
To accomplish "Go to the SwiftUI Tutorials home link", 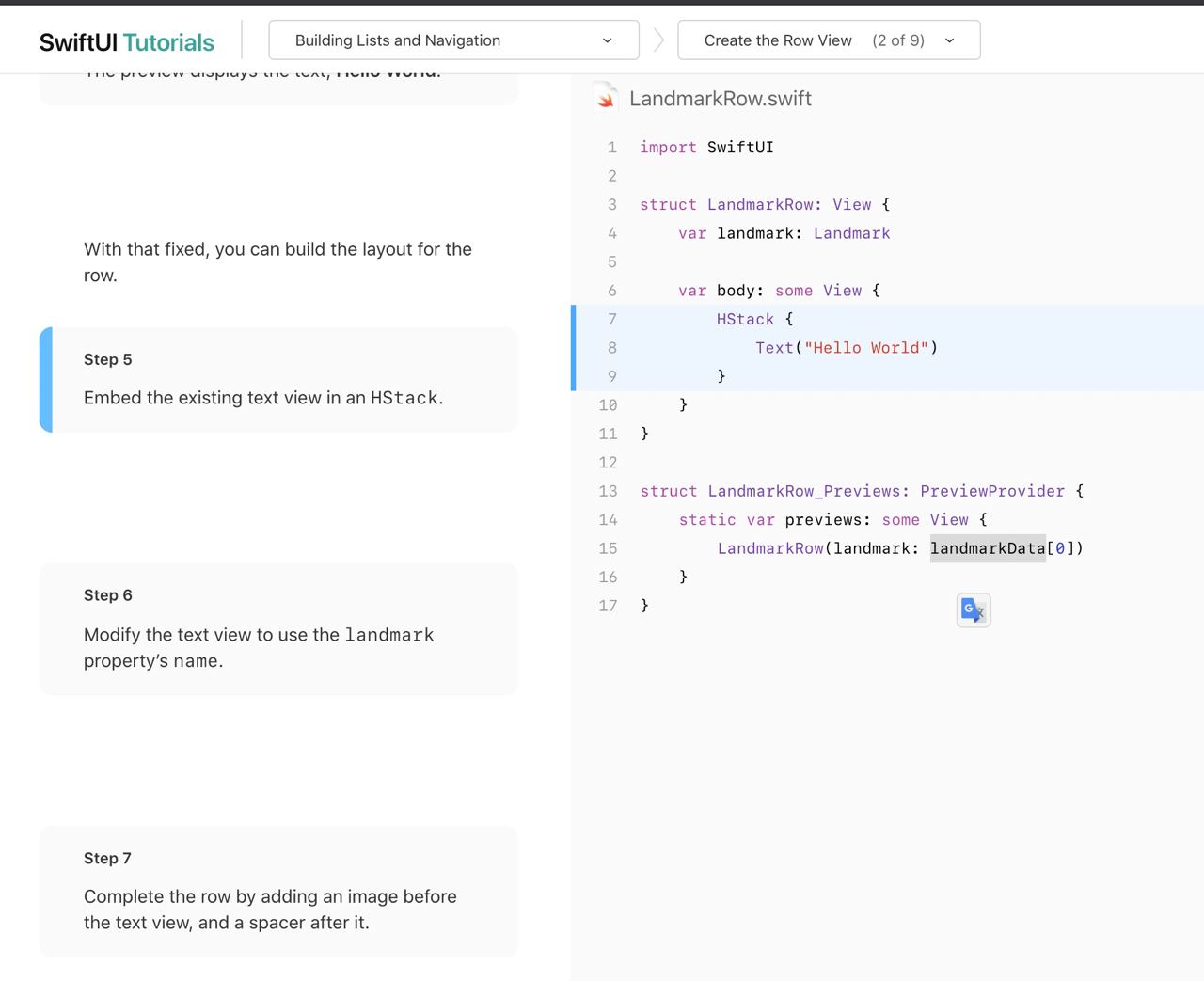I will pos(127,42).
